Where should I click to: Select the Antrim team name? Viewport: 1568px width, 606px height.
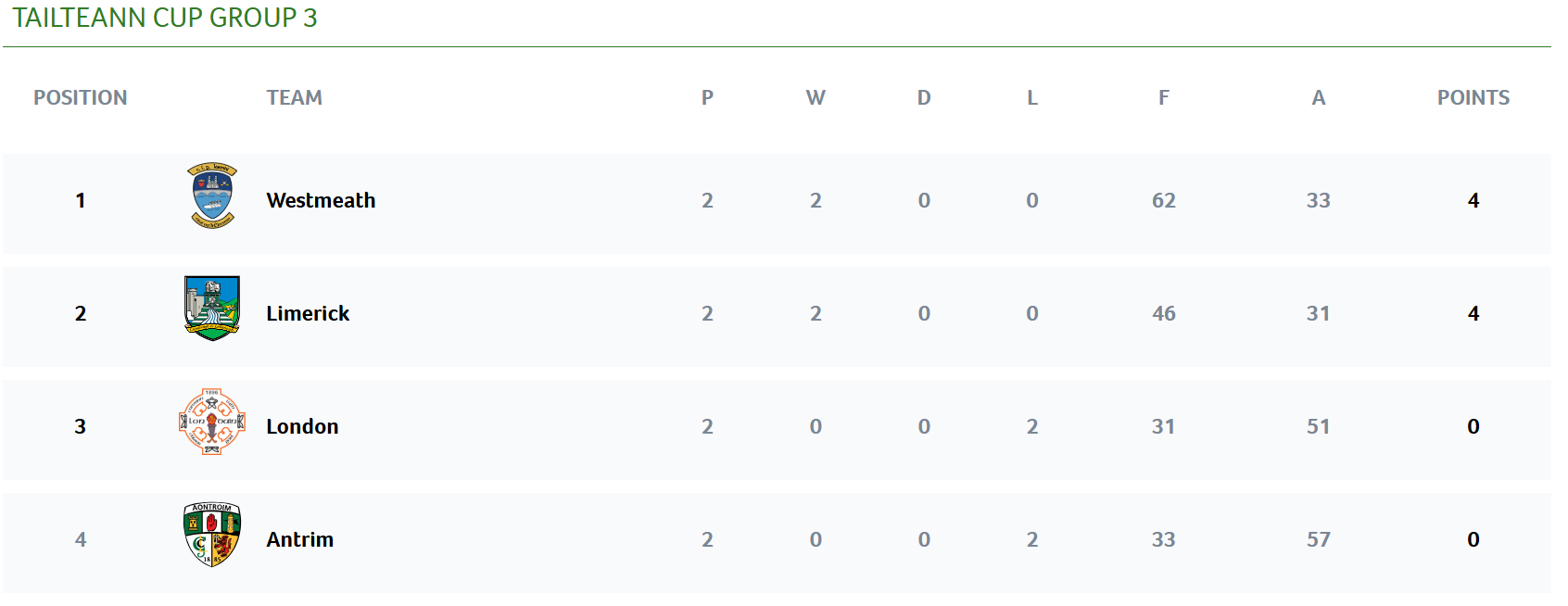click(299, 539)
